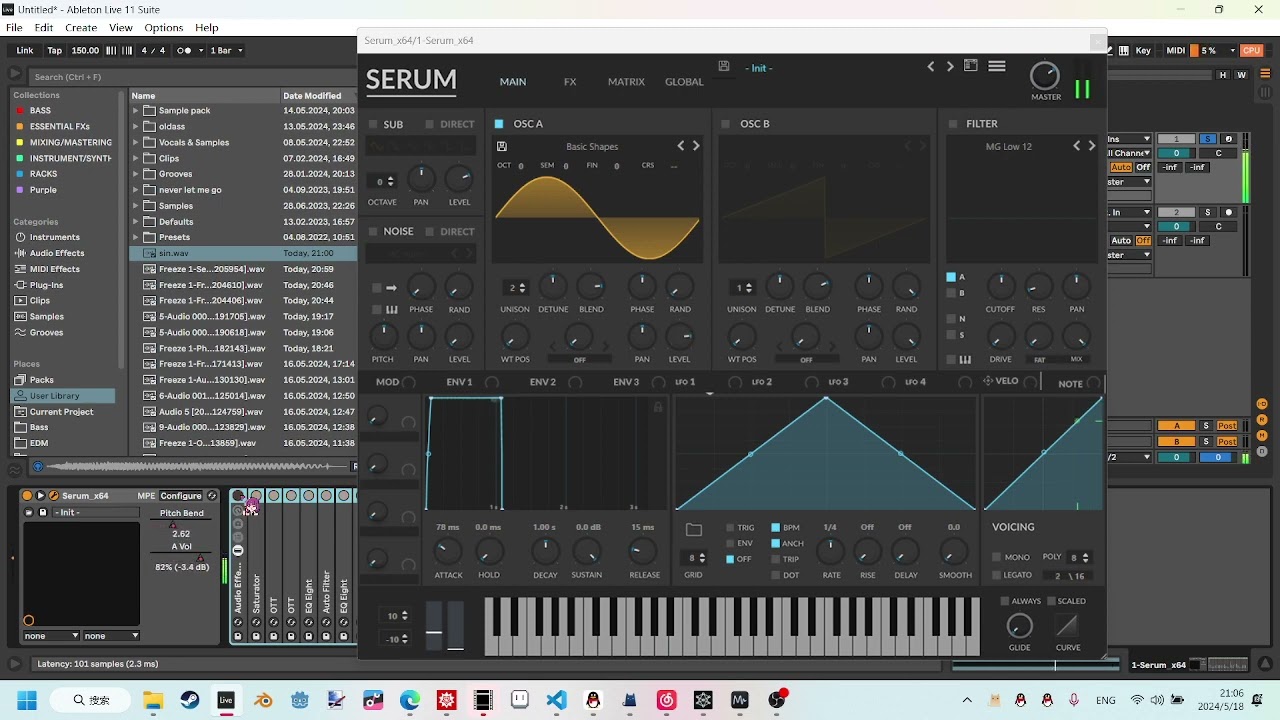Screen dimensions: 1280x720
Task: Click the Configure button on Serum_x64 device
Action: coord(181,496)
